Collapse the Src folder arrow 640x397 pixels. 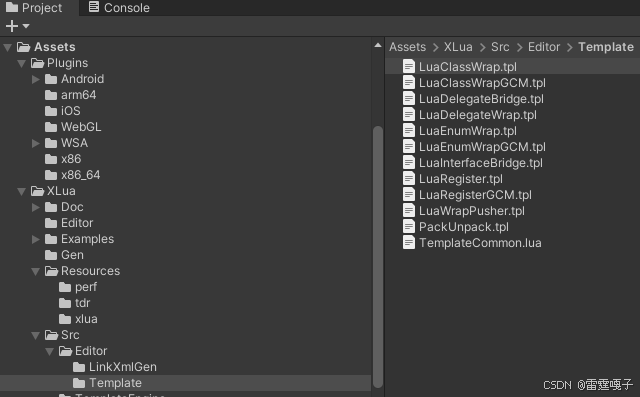point(36,335)
